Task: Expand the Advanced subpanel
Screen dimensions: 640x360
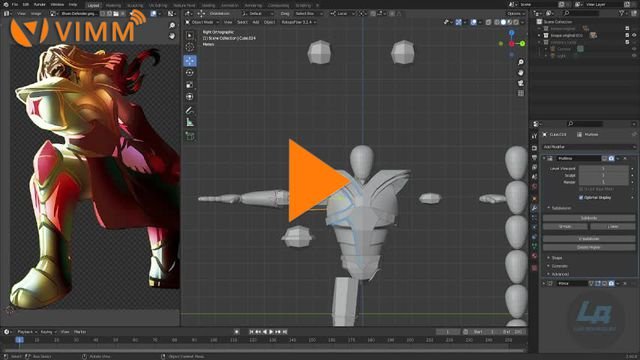Action: point(560,274)
